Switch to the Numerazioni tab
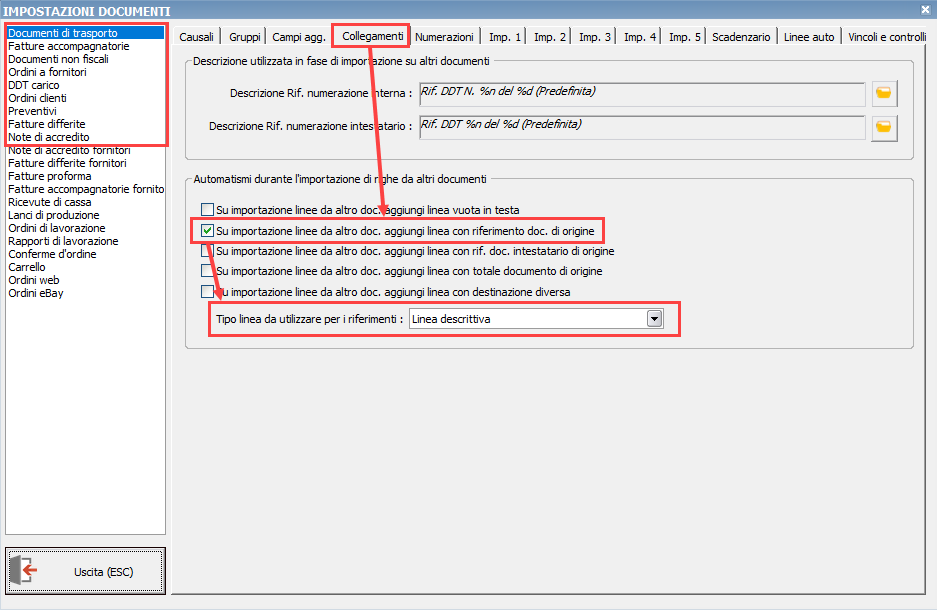937x610 pixels. 444,37
